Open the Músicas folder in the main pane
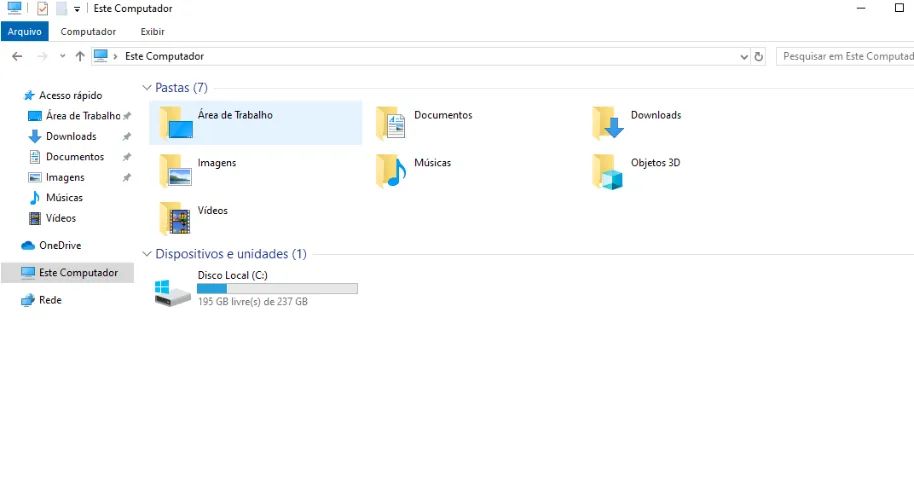This screenshot has width=914, height=480. [x=392, y=171]
